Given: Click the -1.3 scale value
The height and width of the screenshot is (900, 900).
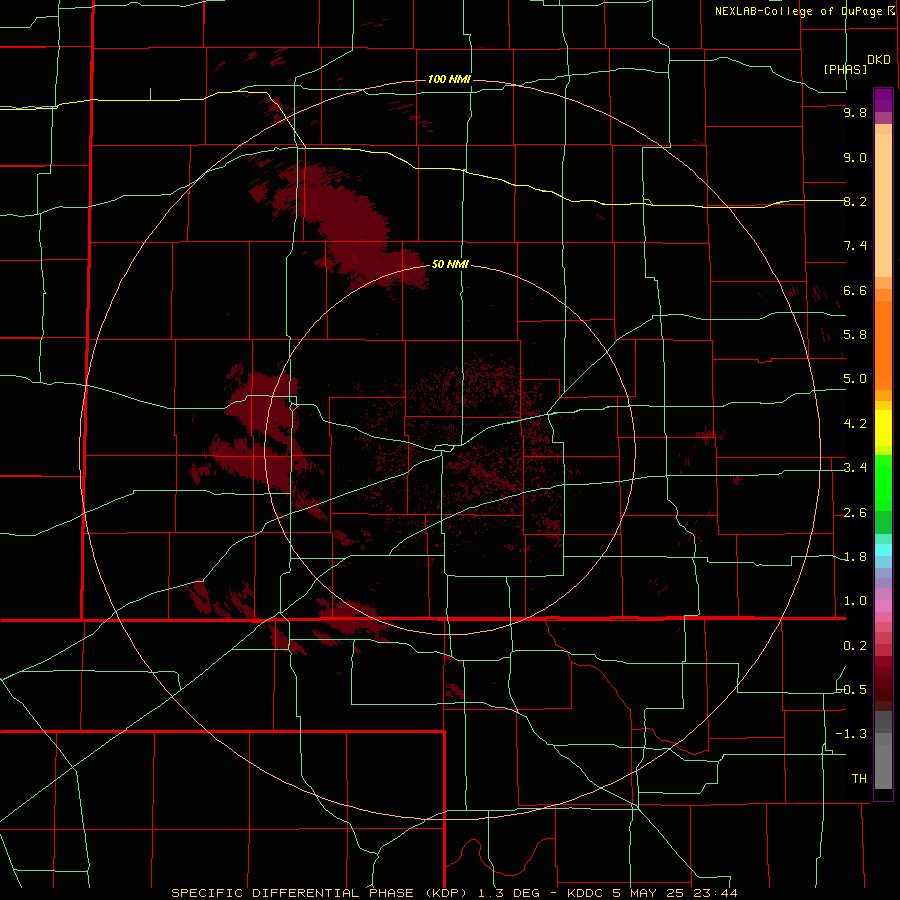Looking at the screenshot, I should click(852, 734).
